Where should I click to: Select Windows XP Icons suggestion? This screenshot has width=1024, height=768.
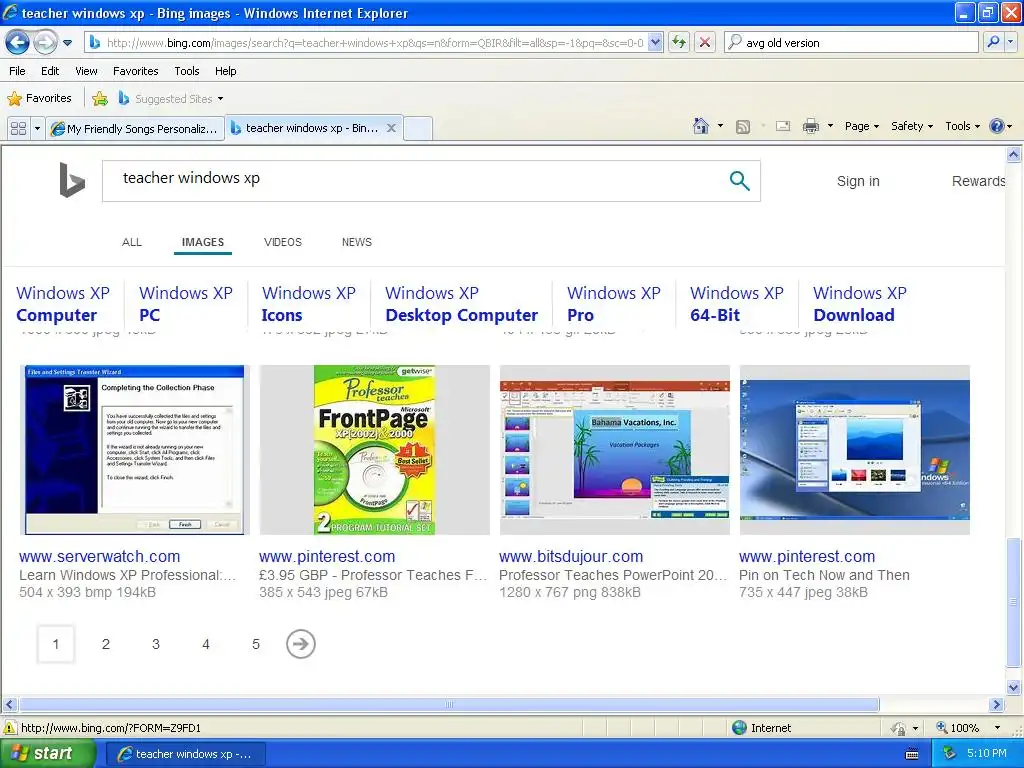coord(308,304)
